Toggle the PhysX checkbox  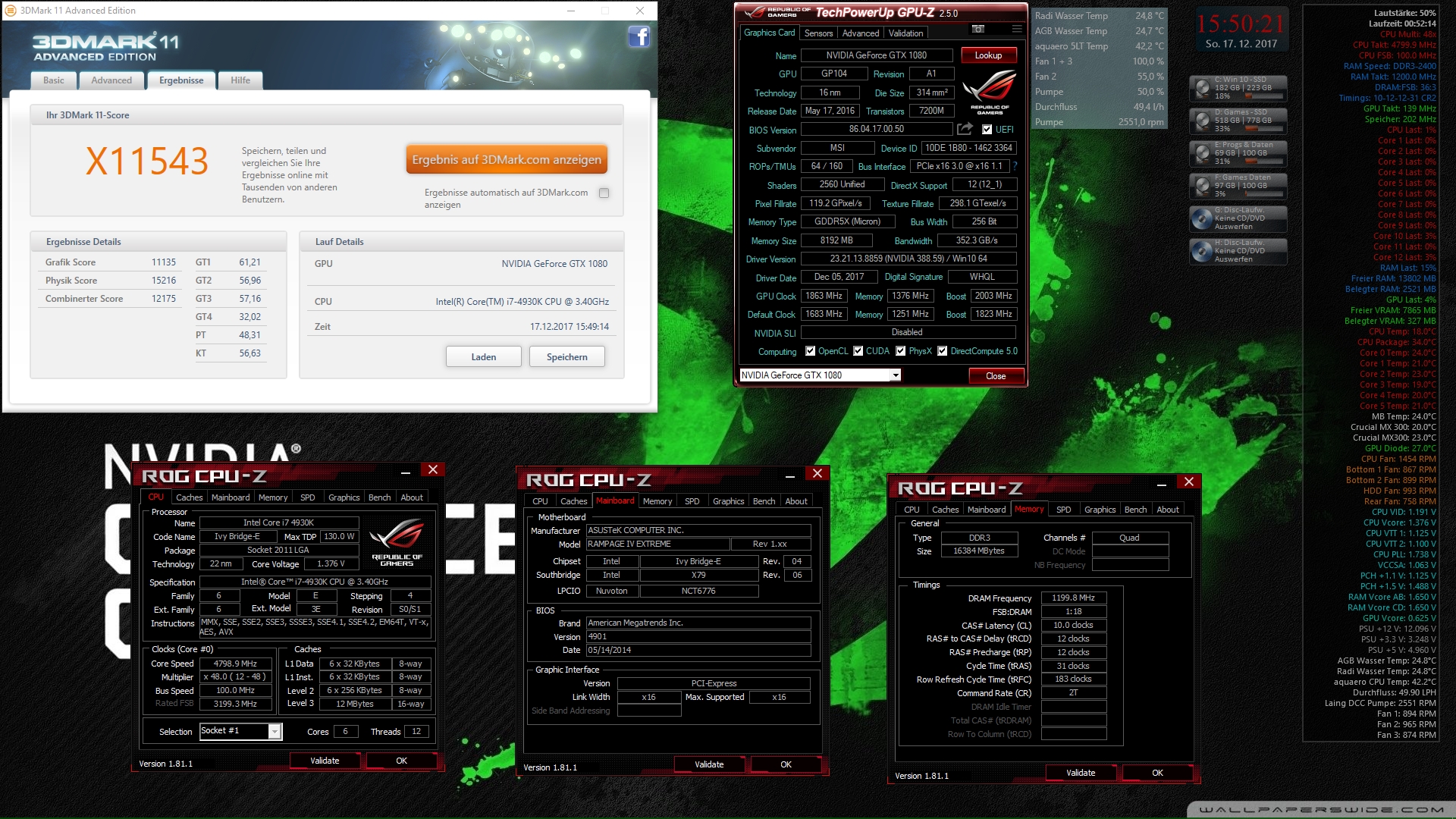[x=901, y=351]
